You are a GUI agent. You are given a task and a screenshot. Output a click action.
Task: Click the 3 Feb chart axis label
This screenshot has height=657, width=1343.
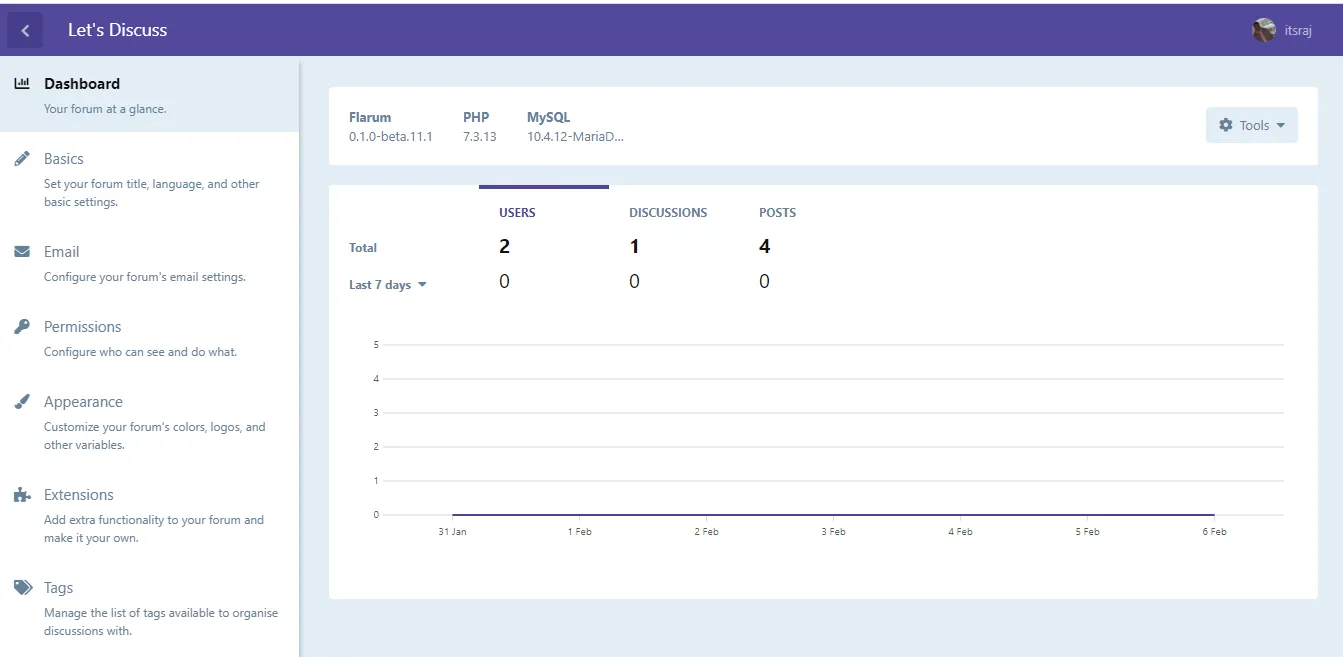[833, 532]
